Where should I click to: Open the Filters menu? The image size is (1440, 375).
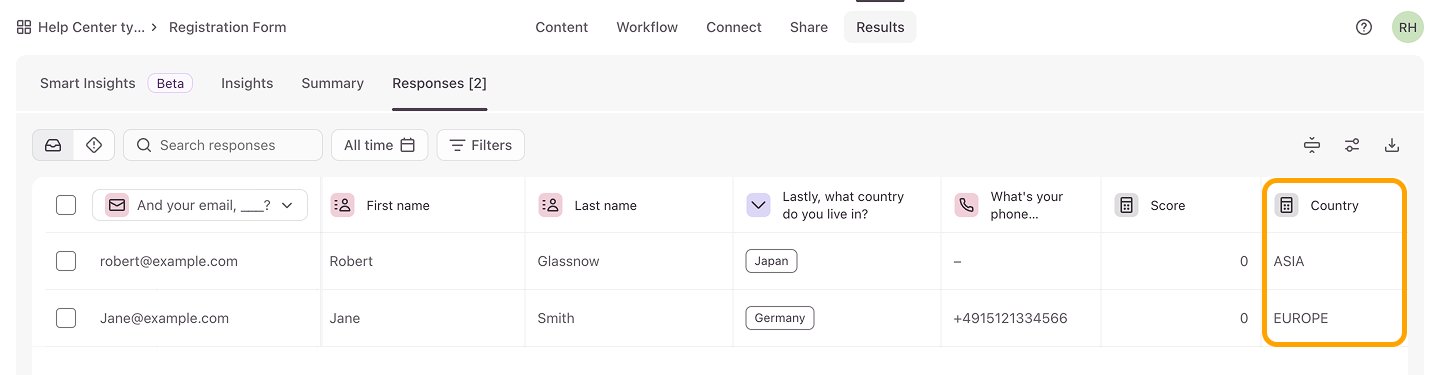481,145
